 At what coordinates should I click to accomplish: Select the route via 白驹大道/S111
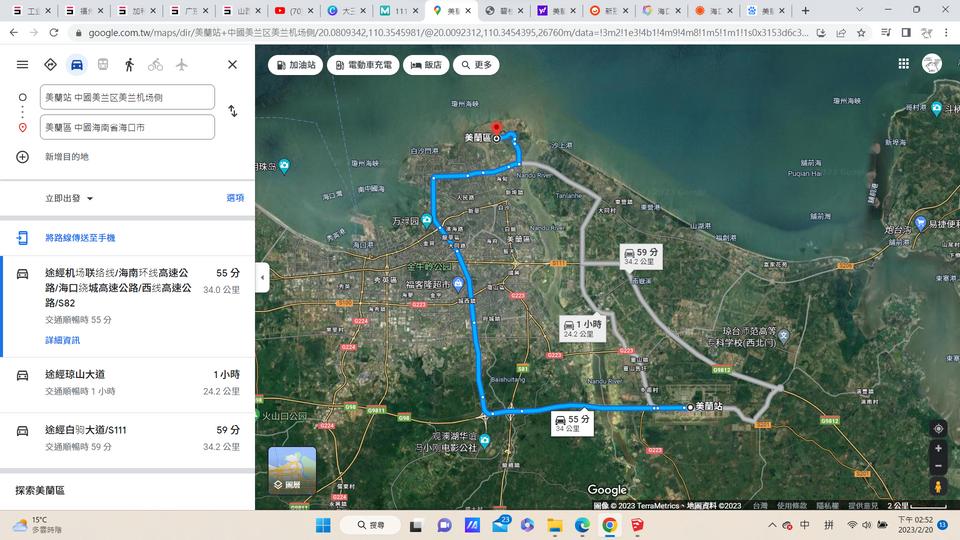click(127, 438)
